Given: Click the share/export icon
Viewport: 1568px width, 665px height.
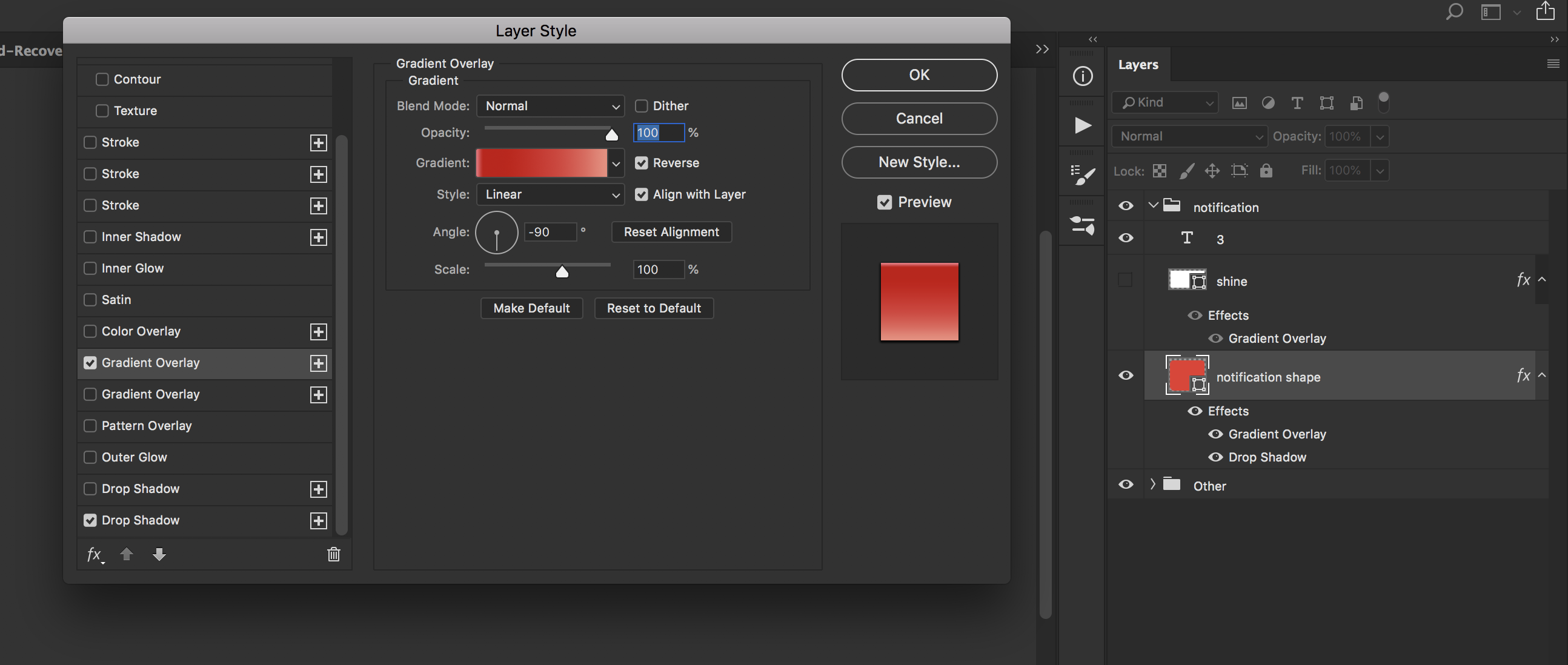Looking at the screenshot, I should [x=1546, y=10].
